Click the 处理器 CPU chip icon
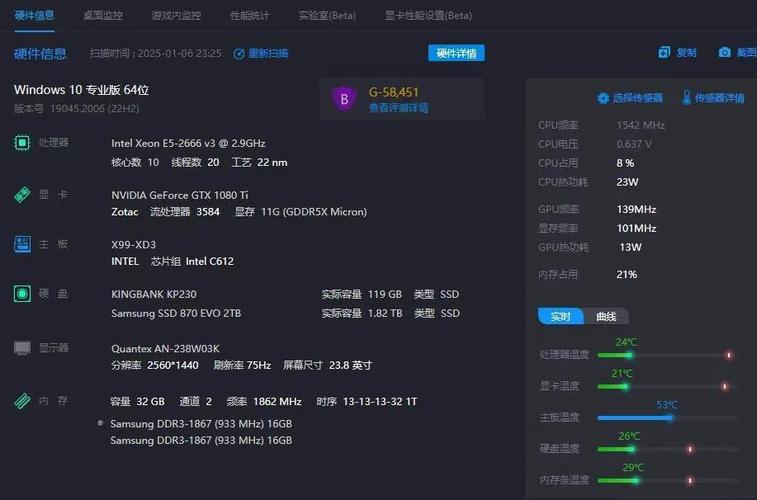 click(x=22, y=142)
